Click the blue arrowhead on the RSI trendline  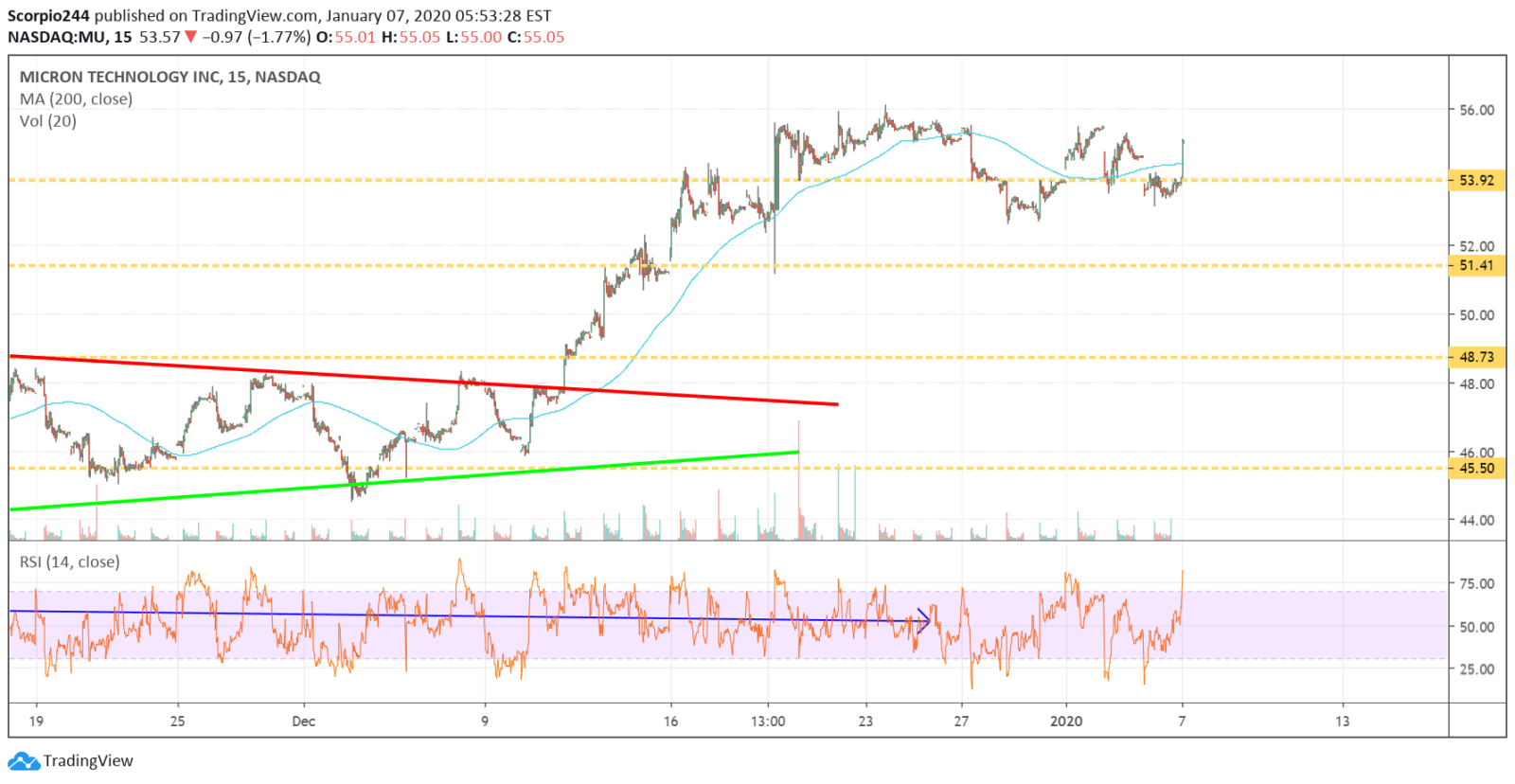[925, 621]
